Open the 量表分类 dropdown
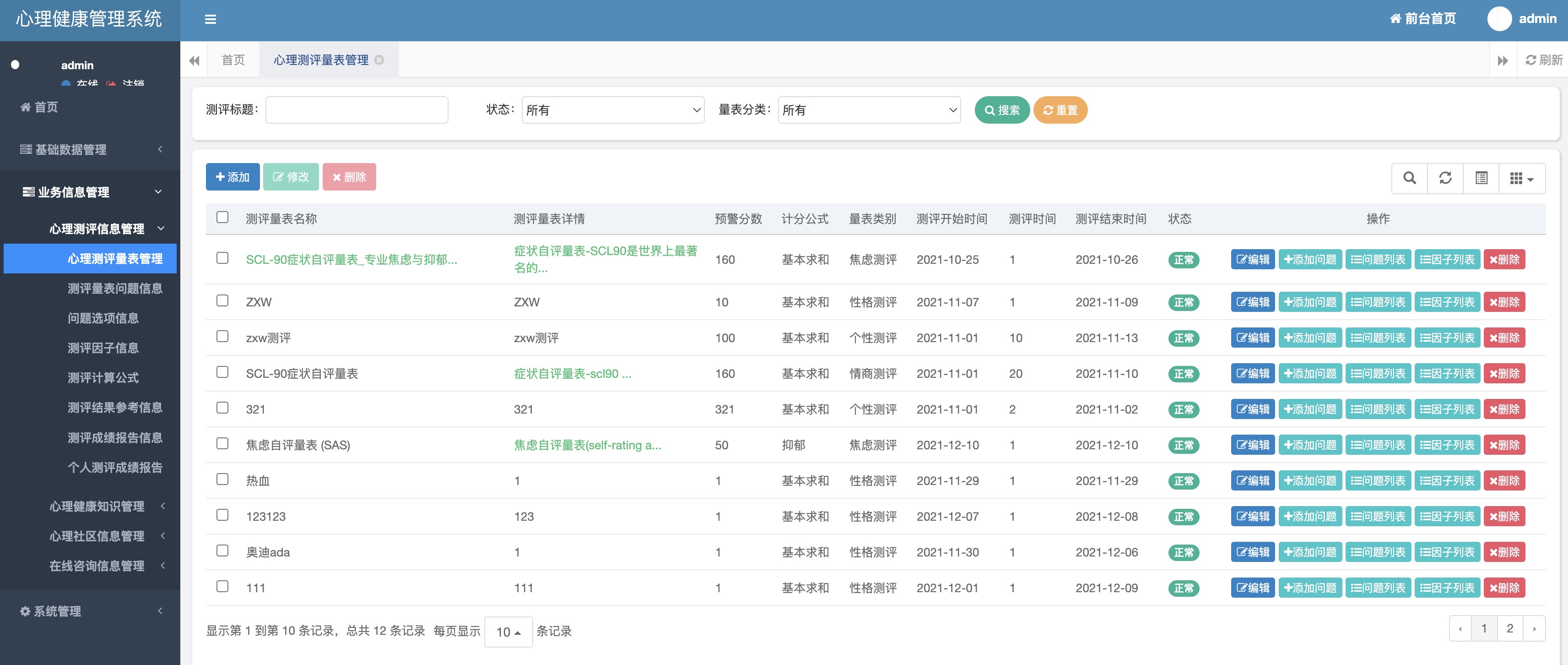Screen dimensions: 1568x665 [869, 109]
